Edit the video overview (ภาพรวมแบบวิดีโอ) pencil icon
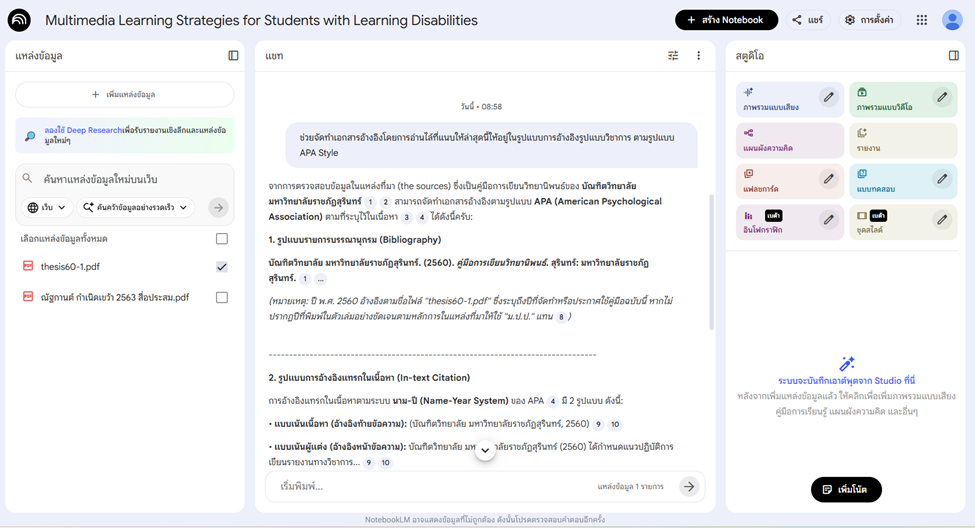Viewport: 975px width, 528px height. point(941,97)
